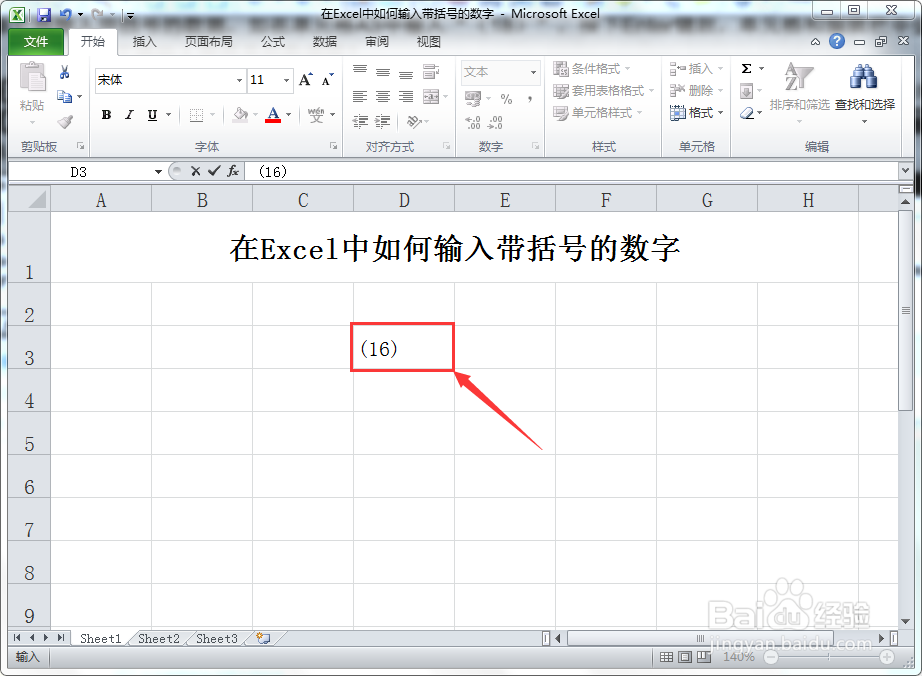The image size is (922, 676).
Task: Click the Save icon in quick access toolbar
Action: (x=44, y=15)
